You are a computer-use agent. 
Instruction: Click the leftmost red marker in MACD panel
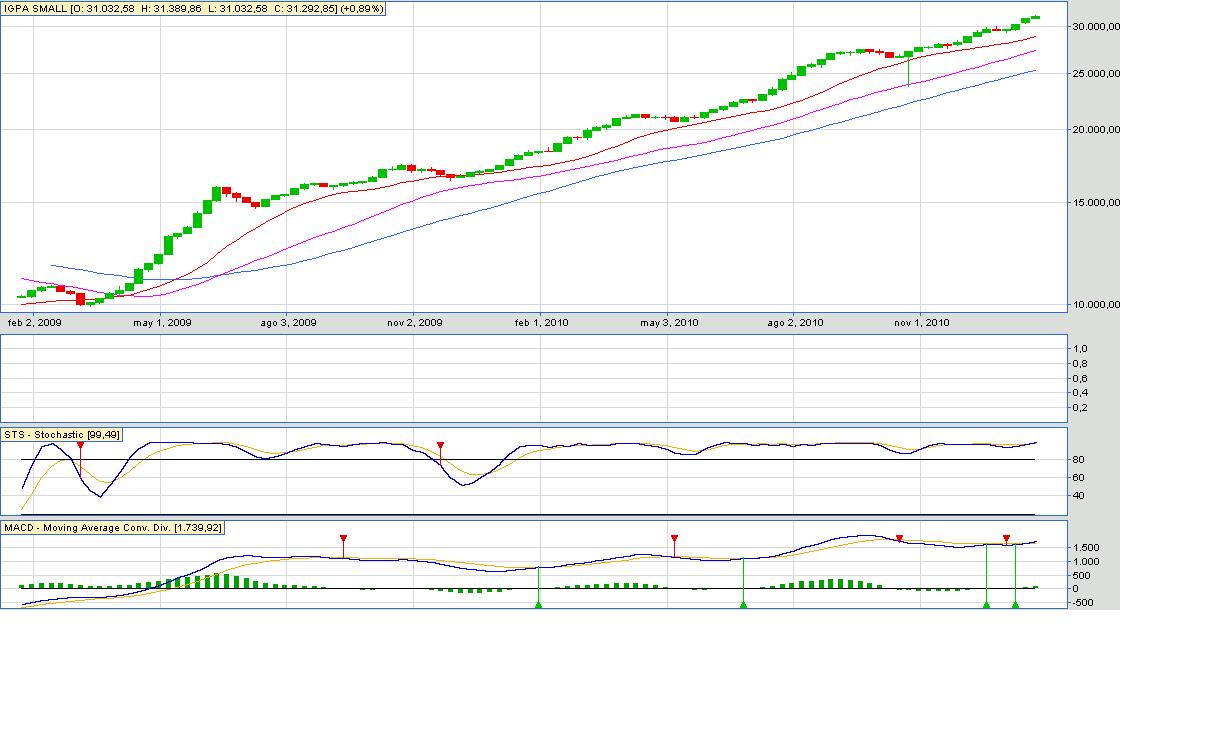pos(343,538)
